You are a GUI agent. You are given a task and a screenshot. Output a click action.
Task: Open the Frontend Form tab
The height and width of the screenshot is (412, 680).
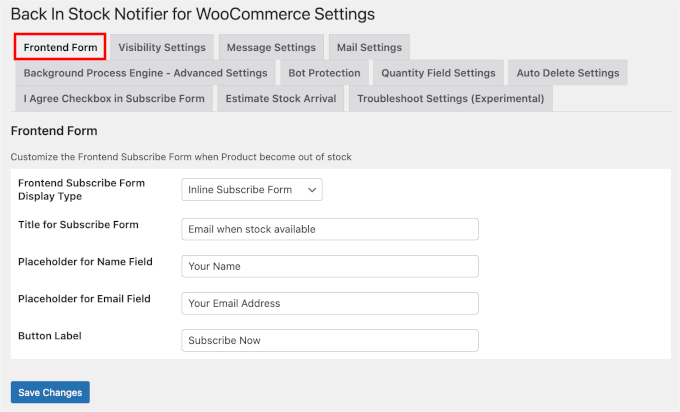coord(60,47)
